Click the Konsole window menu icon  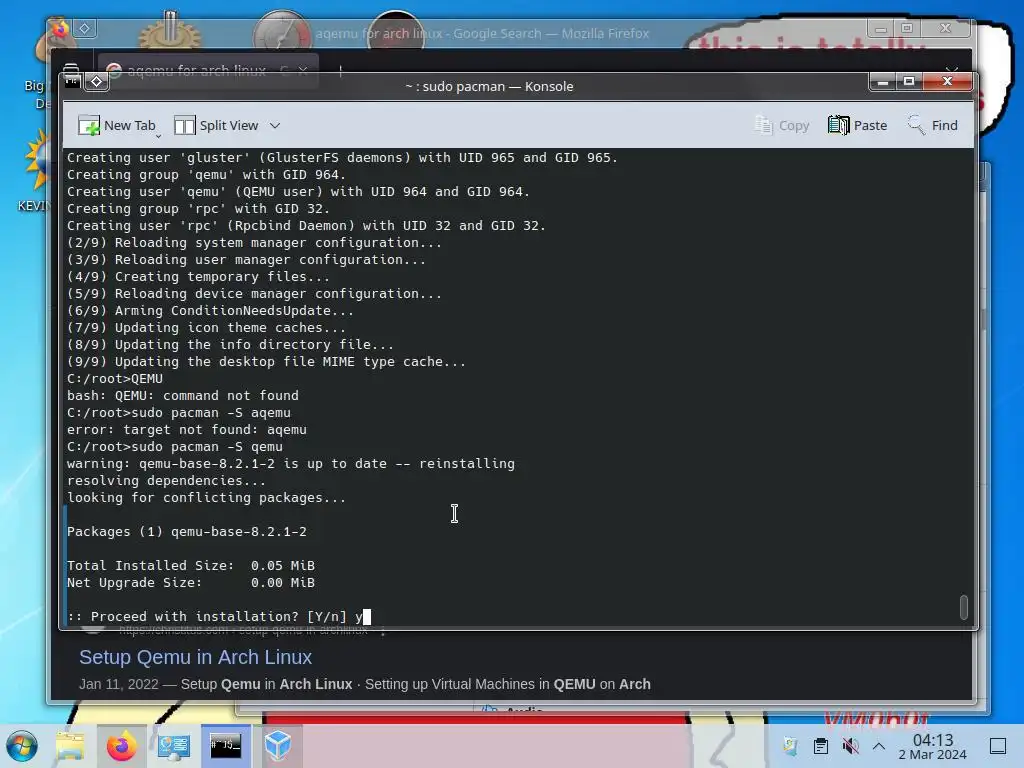coord(72,81)
